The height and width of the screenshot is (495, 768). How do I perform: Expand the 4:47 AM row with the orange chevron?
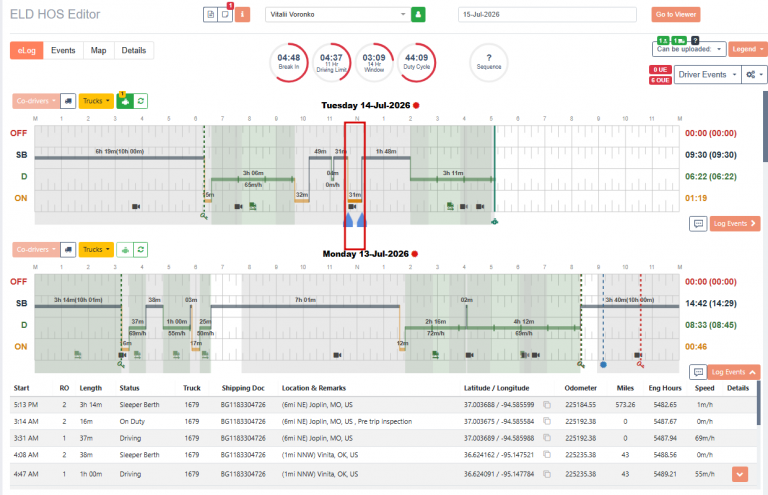coord(740,474)
